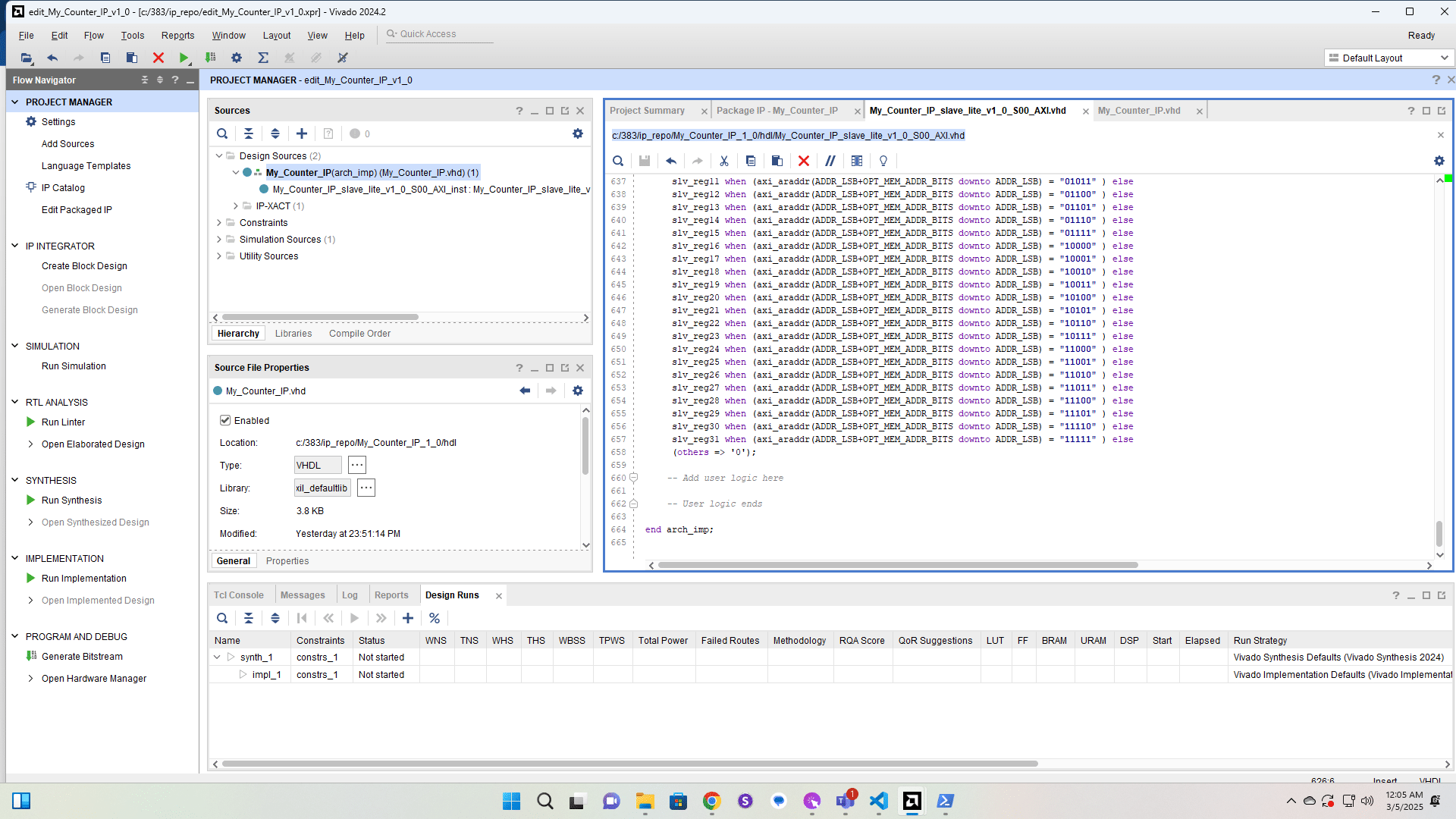Click the toggle line comments icon in editor toolbar
Viewport: 1456px width, 819px height.
[830, 161]
